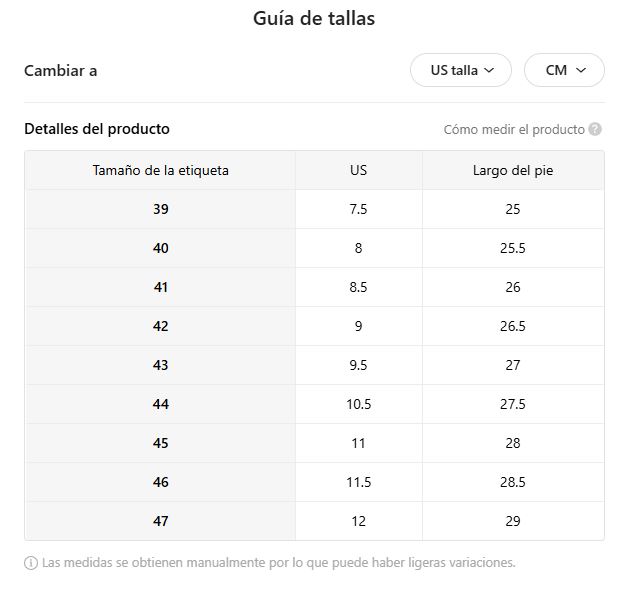Click the help icon beside Cómo medir
Image resolution: width=639 pixels, height=603 pixels.
pos(595,129)
